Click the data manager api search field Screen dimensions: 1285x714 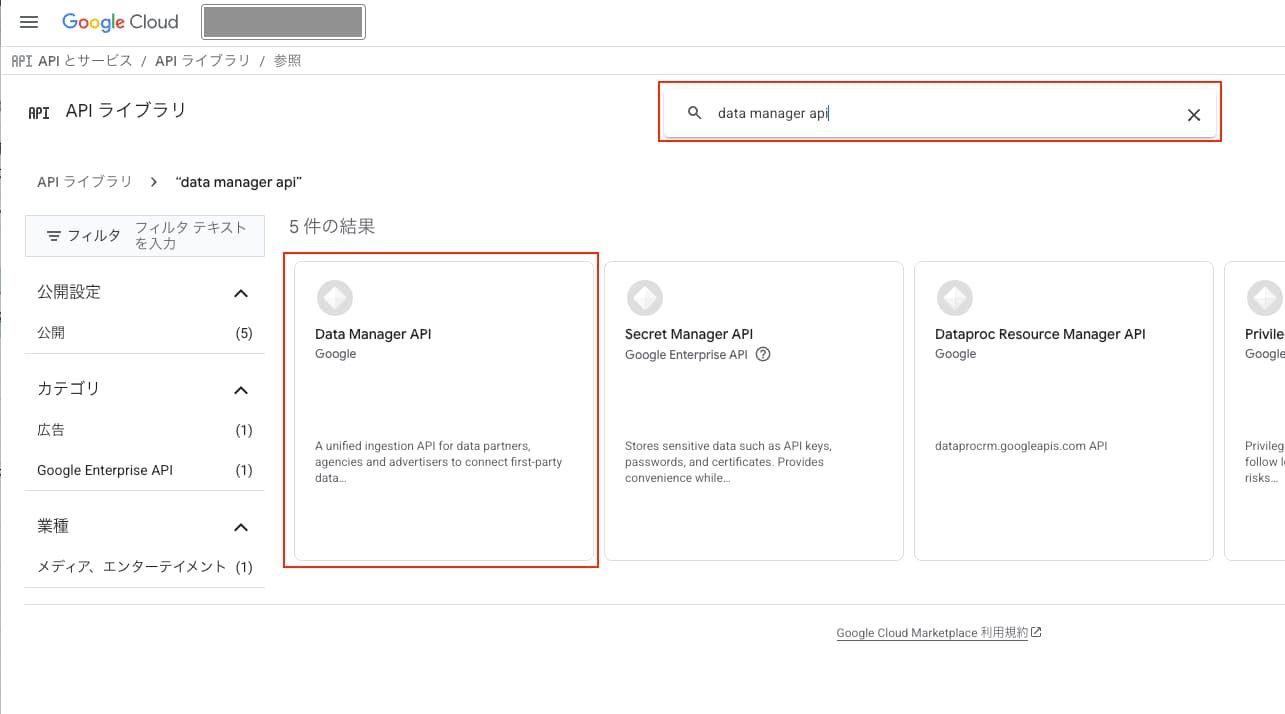click(x=940, y=114)
